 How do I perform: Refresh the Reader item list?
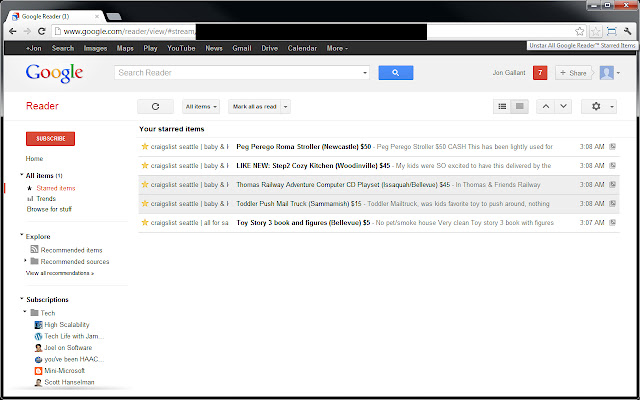(155, 107)
